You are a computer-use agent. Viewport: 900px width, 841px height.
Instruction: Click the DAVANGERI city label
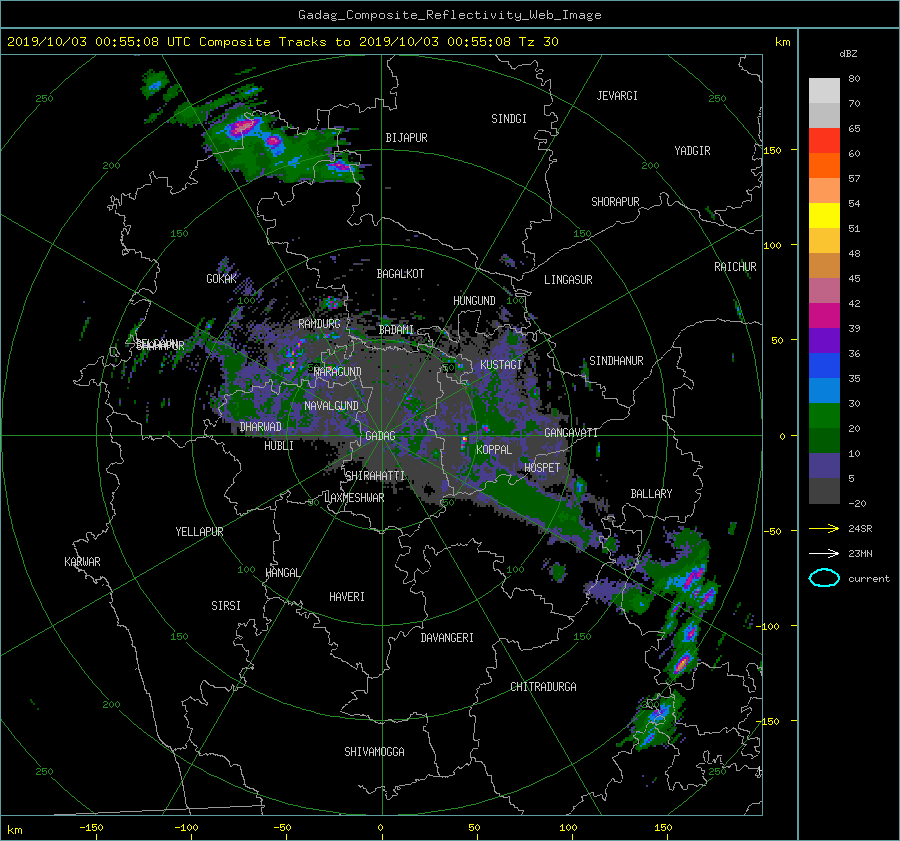coord(447,638)
